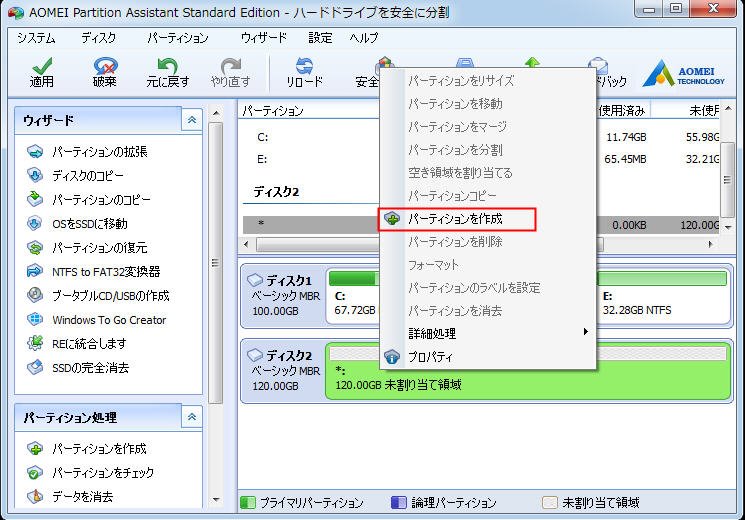Collapse the ウィザード panel chevron
745x520 pixels.
point(192,120)
